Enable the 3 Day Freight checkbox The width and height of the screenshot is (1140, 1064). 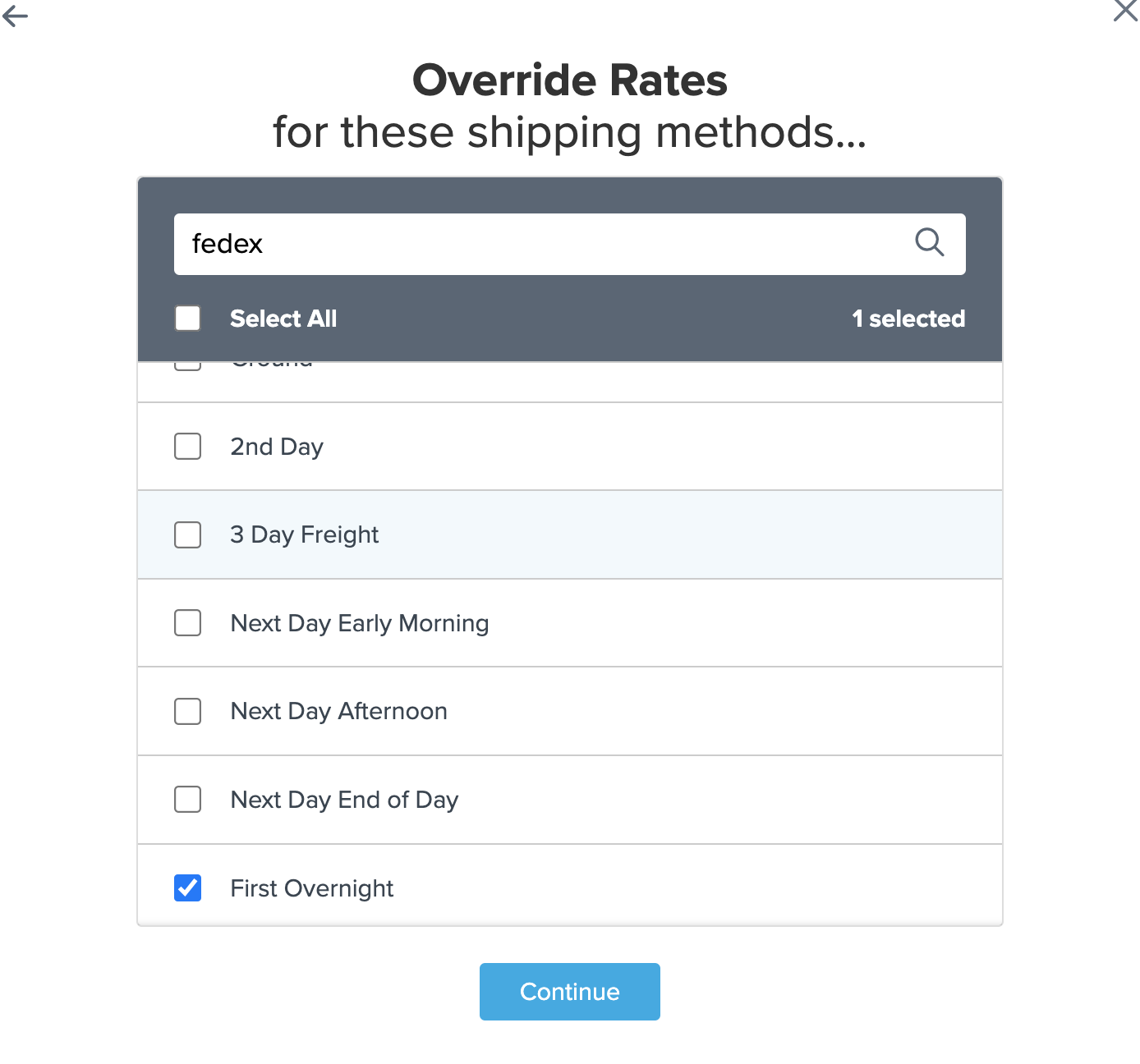pos(188,534)
